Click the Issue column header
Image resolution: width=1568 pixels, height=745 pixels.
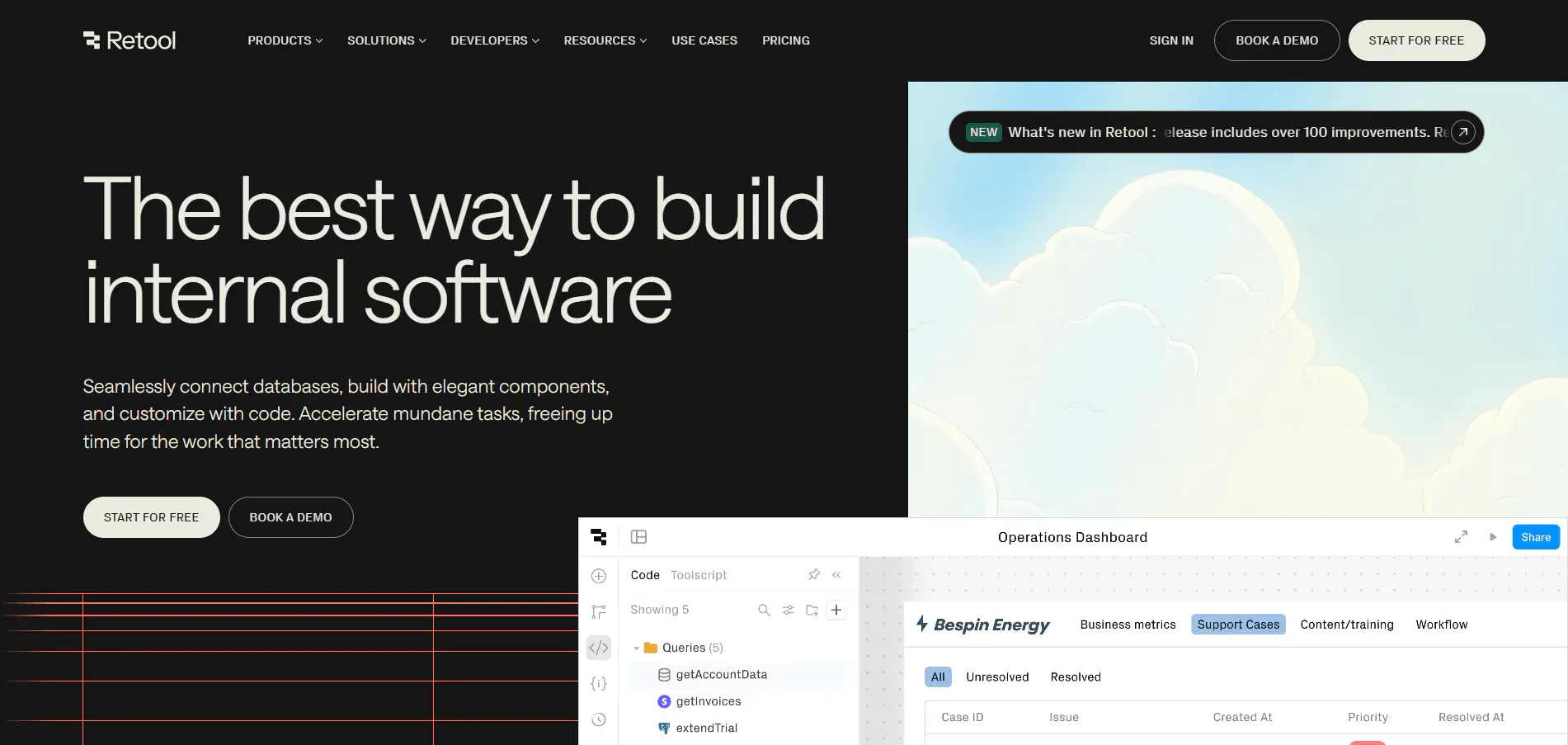click(x=1064, y=717)
